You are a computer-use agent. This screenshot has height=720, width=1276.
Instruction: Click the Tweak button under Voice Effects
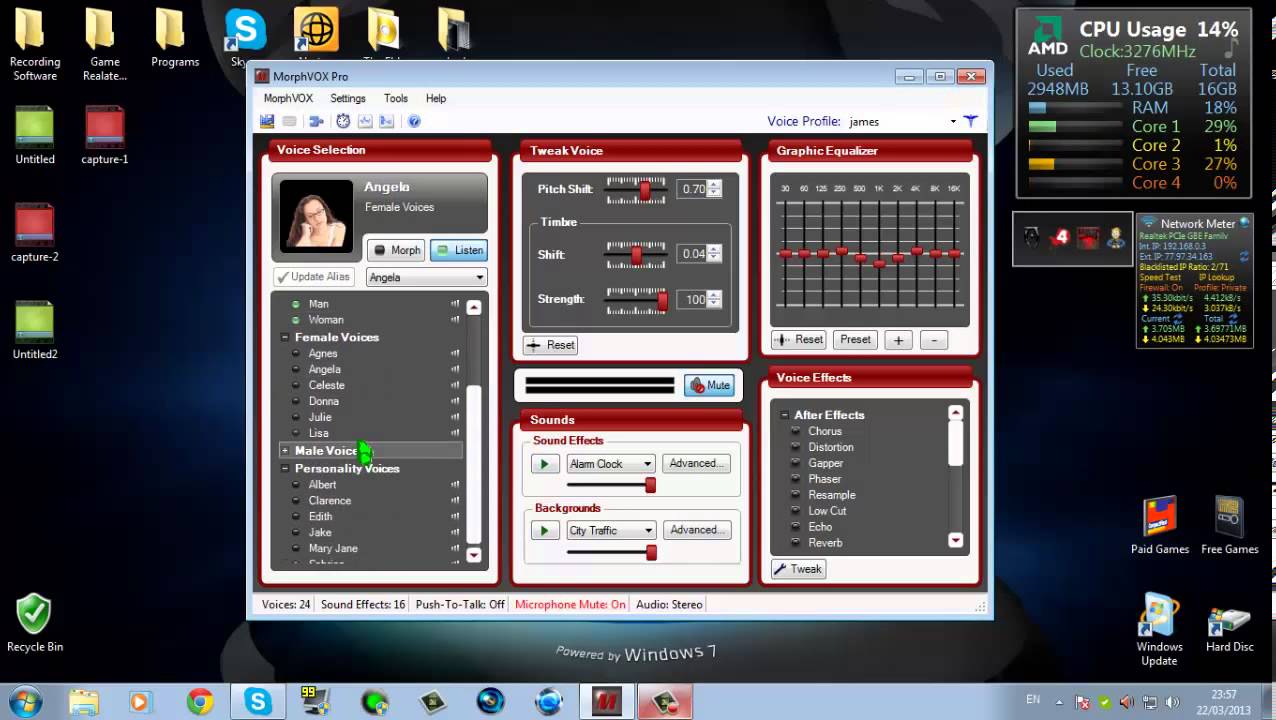pos(798,569)
